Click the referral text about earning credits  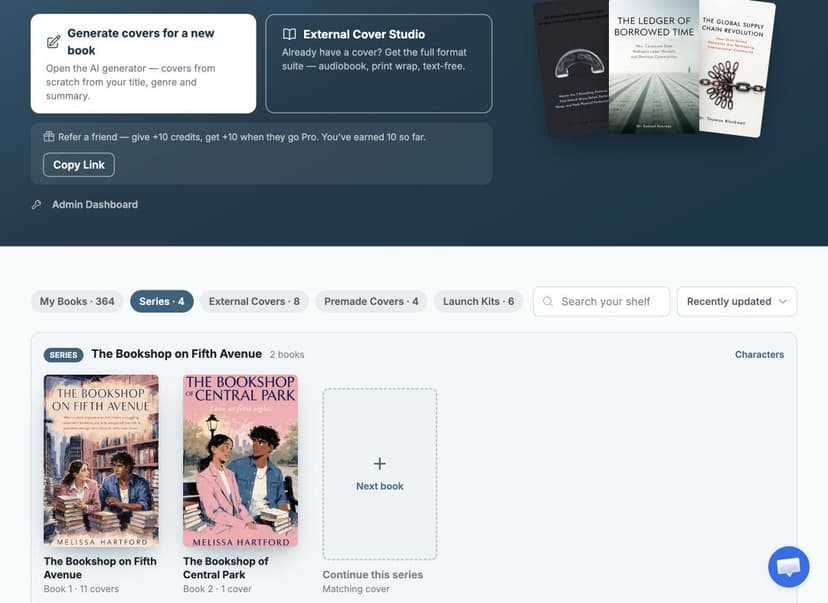pyautogui.click(x=242, y=137)
